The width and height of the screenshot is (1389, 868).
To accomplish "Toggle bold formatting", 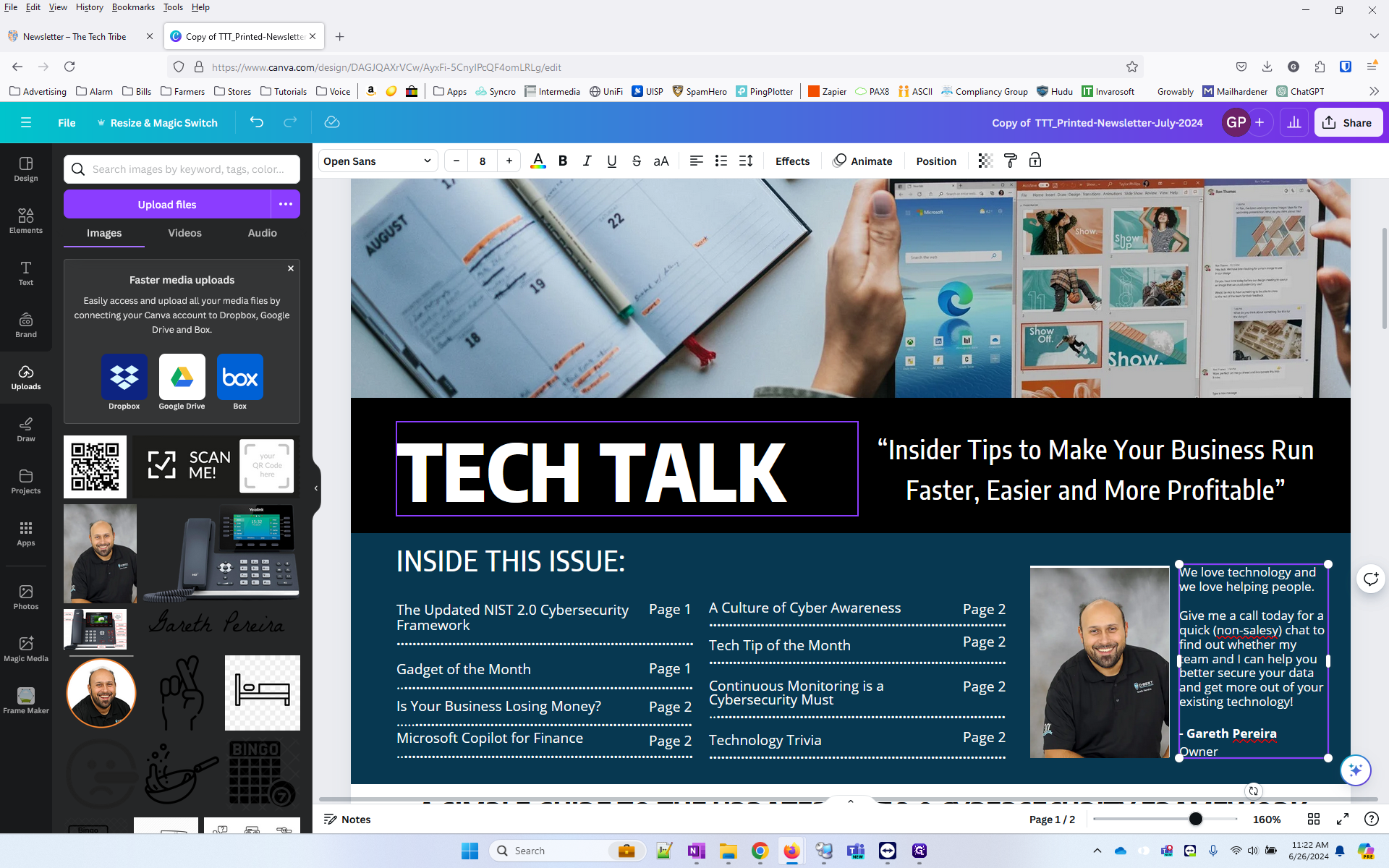I will click(x=563, y=161).
